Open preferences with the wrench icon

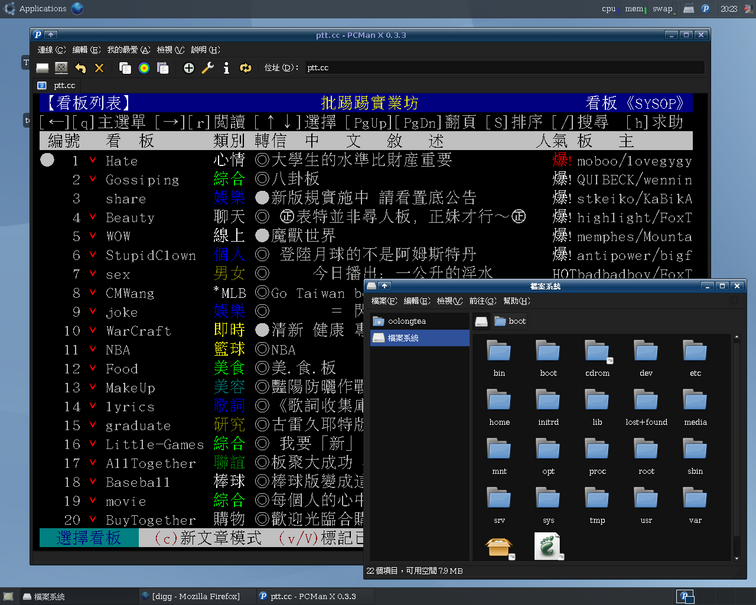pos(208,68)
